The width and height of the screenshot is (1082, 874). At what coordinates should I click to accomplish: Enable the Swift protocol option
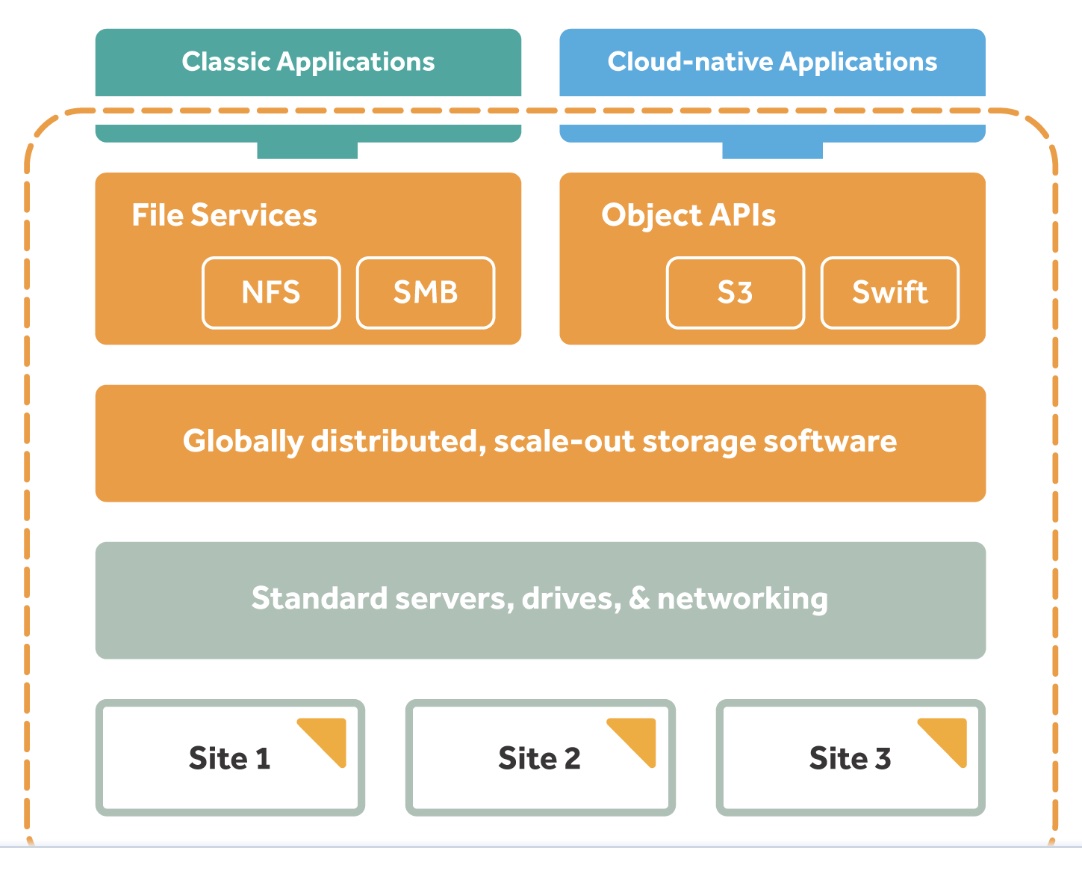pos(890,292)
